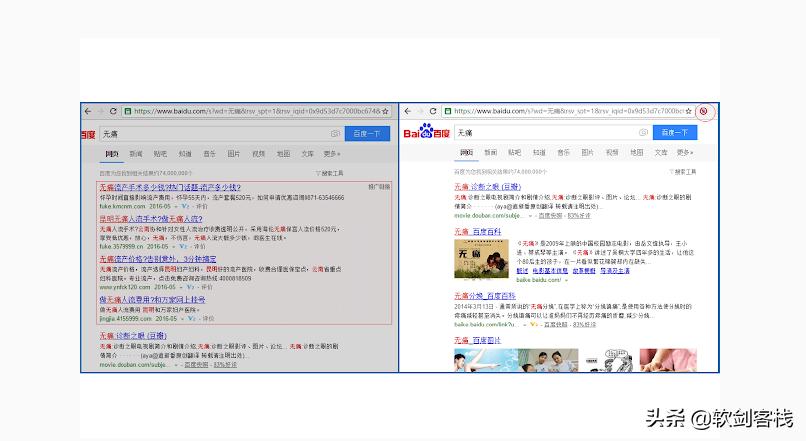Screen dimensions: 806x441
Task: Reload the page in the left browser window
Action: (113, 111)
